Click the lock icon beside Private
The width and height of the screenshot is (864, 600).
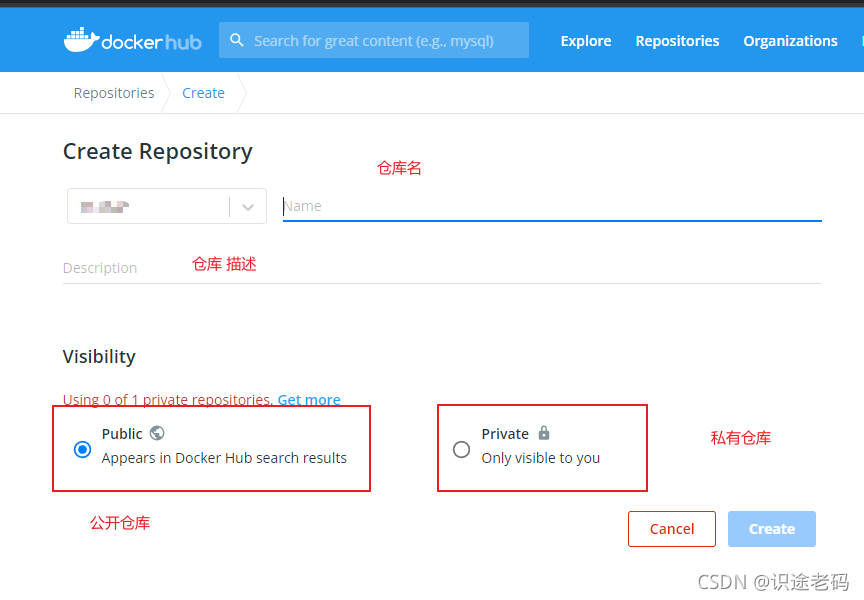[544, 433]
